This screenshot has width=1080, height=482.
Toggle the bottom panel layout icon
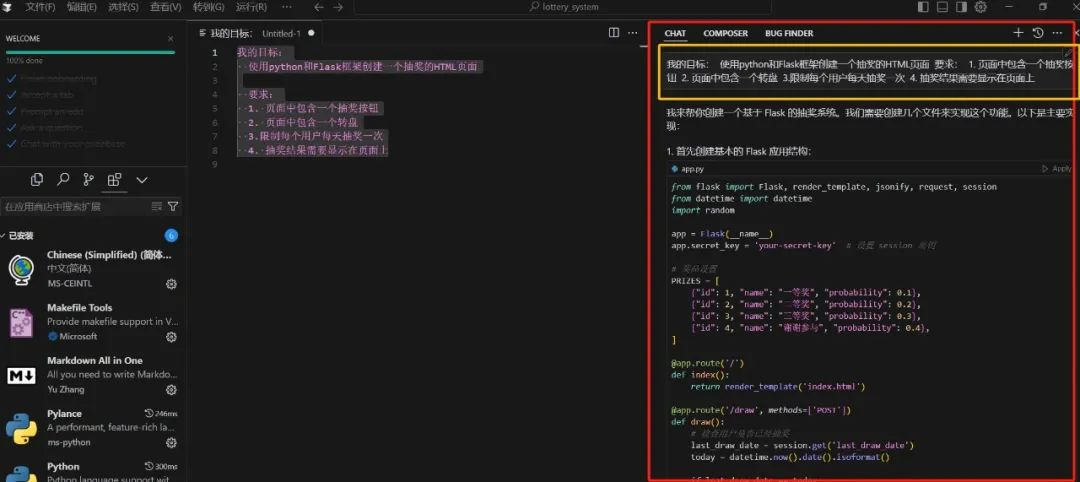tap(942, 7)
